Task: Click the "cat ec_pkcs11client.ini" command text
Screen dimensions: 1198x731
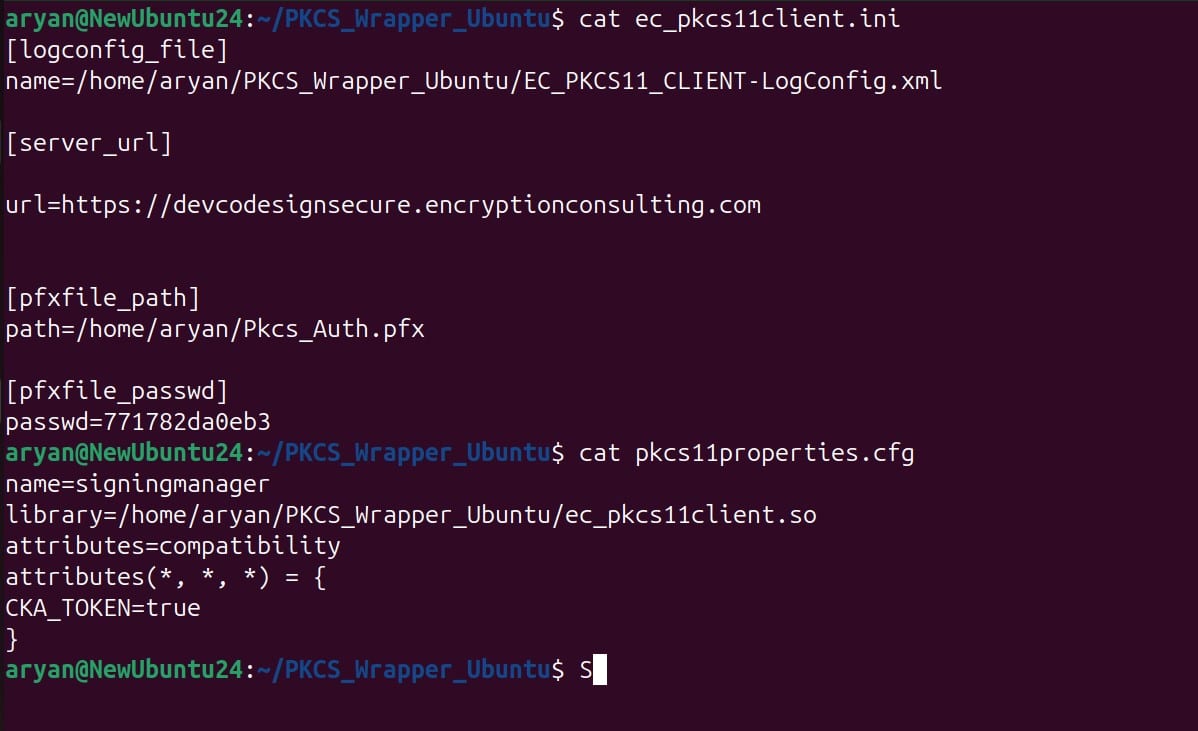Action: coord(740,19)
